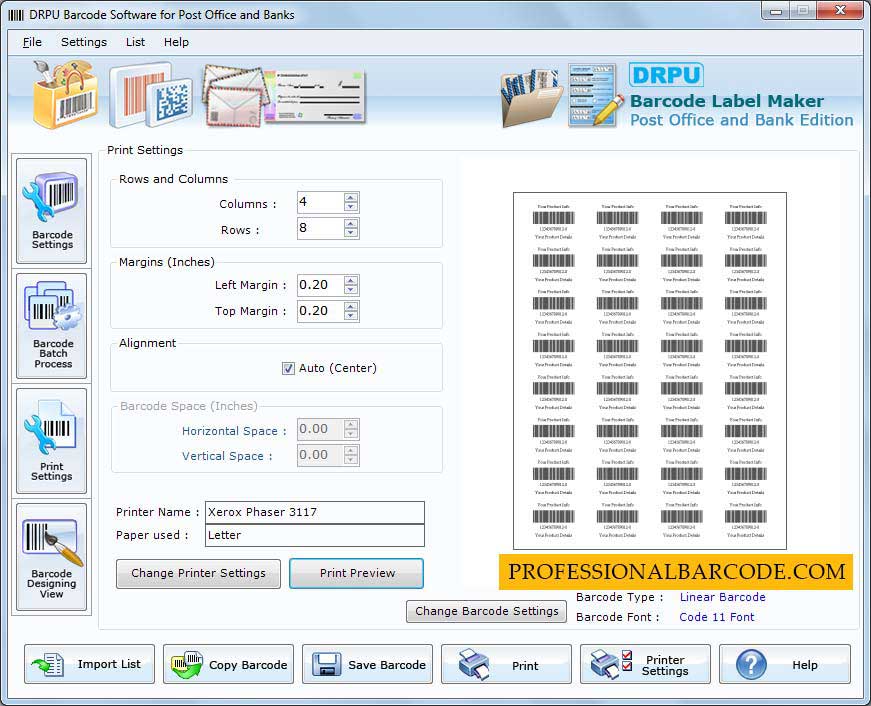The image size is (871, 706).
Task: Click the product bag toolbar icon
Action: tap(64, 95)
